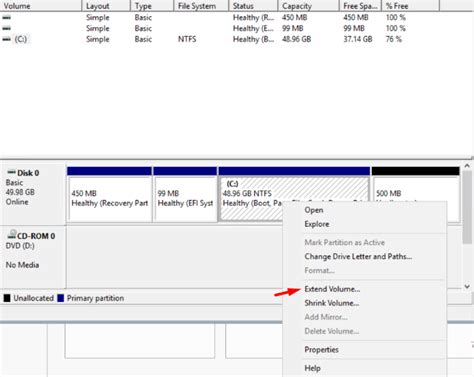Viewport: 474px width, 377px height.
Task: Click Healthy (R... status in first row
Action: (x=253, y=17)
